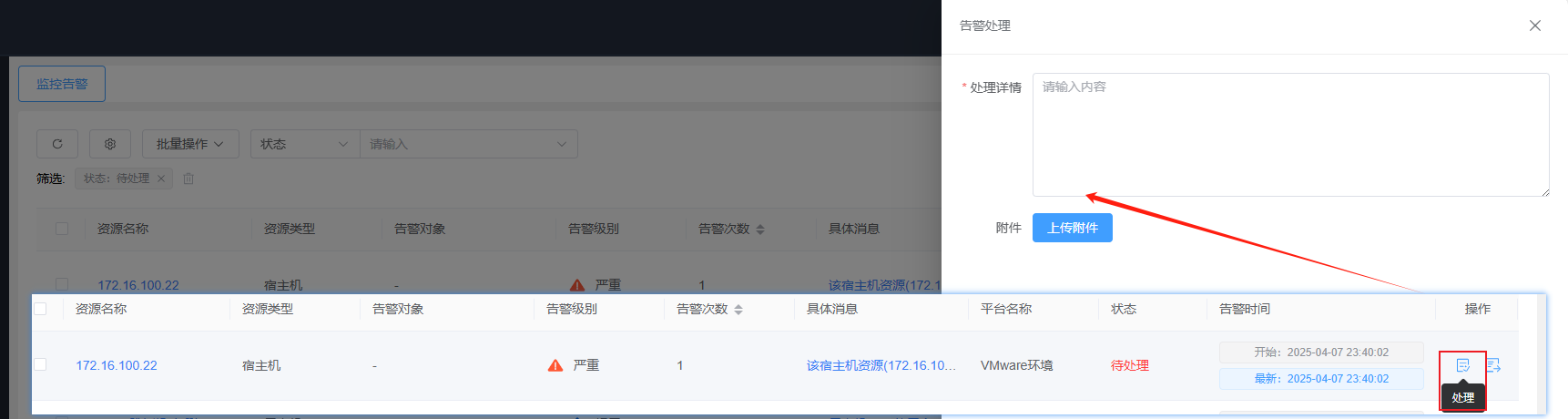The image size is (1568, 419).
Task: Tick the dimmed background row checkbox for 172.16.100.22
Action: [x=62, y=284]
